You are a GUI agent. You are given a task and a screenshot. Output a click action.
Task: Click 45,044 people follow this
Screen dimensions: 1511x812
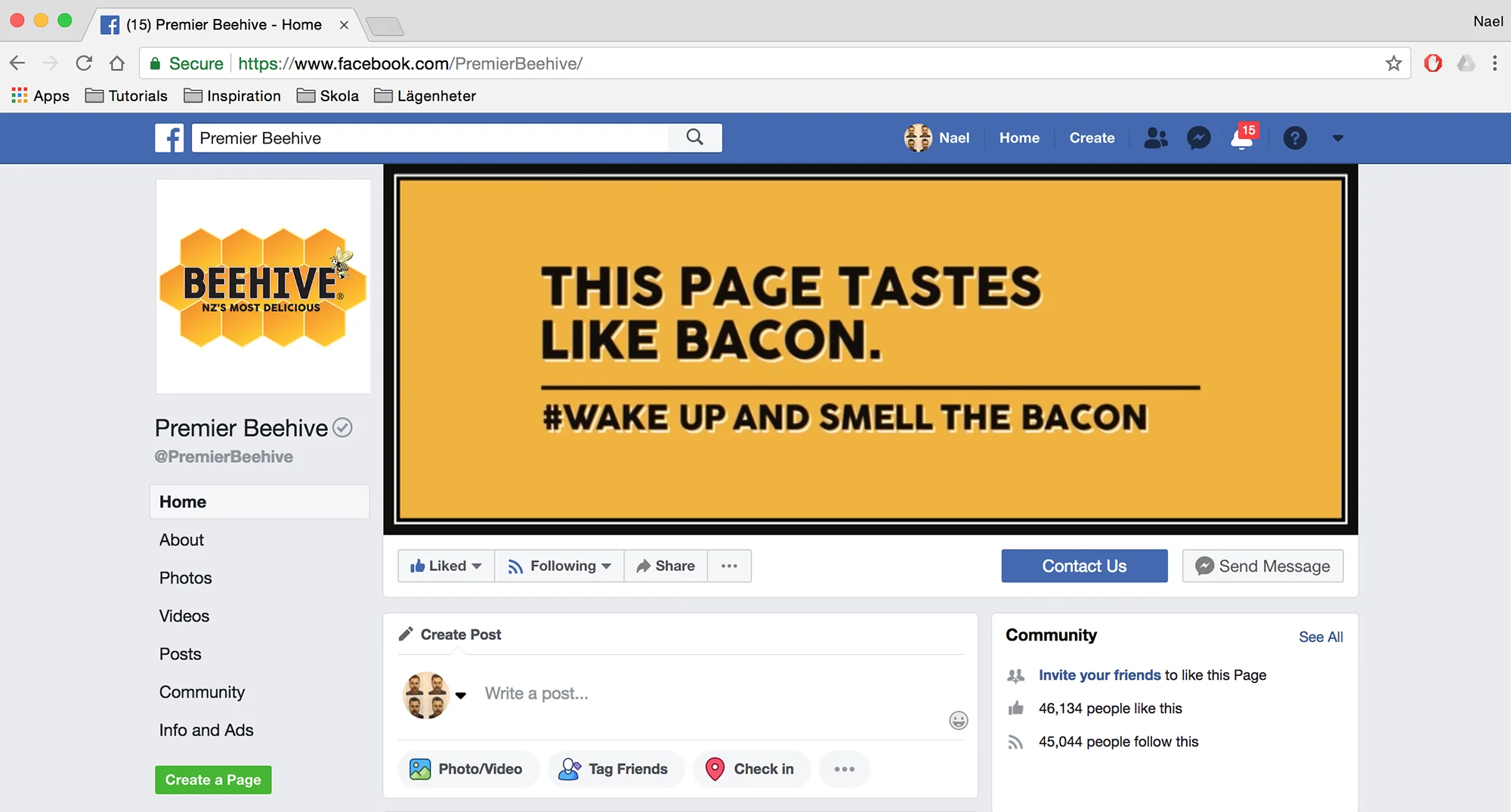point(1118,742)
